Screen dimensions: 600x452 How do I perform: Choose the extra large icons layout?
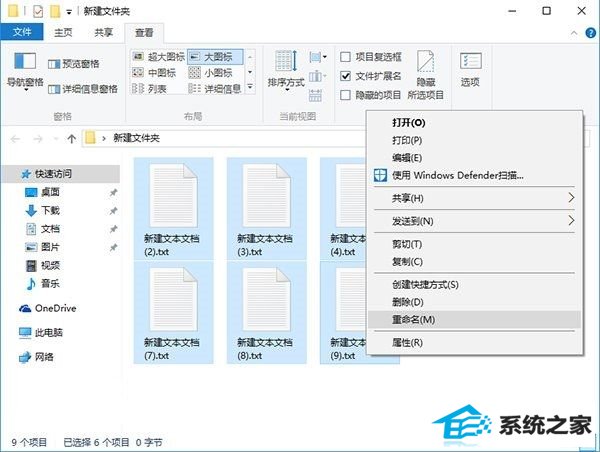tap(158, 57)
